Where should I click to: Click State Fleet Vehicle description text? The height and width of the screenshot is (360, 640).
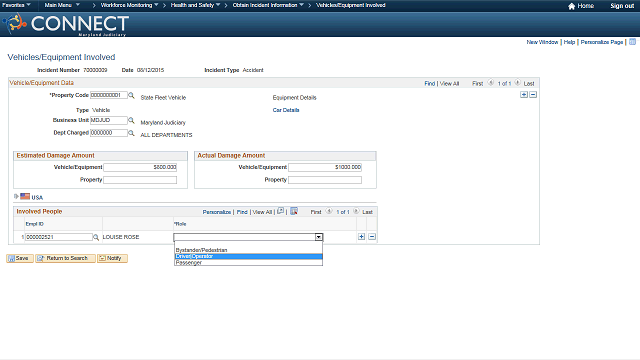click(163, 98)
